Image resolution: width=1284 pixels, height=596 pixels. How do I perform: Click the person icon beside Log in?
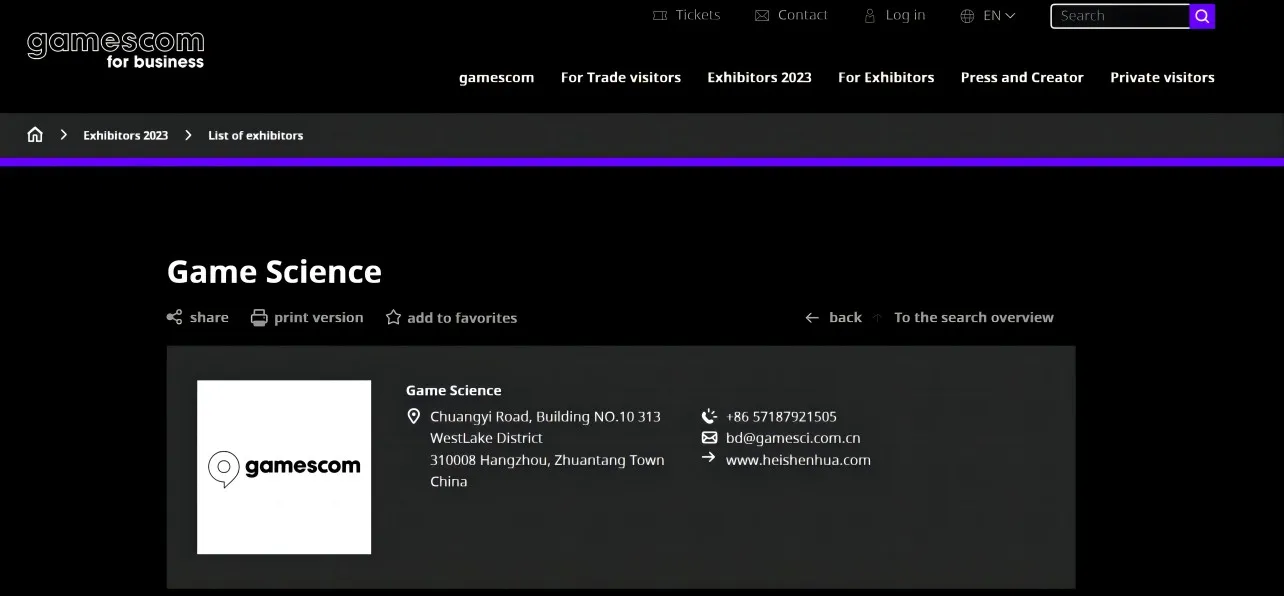869,15
